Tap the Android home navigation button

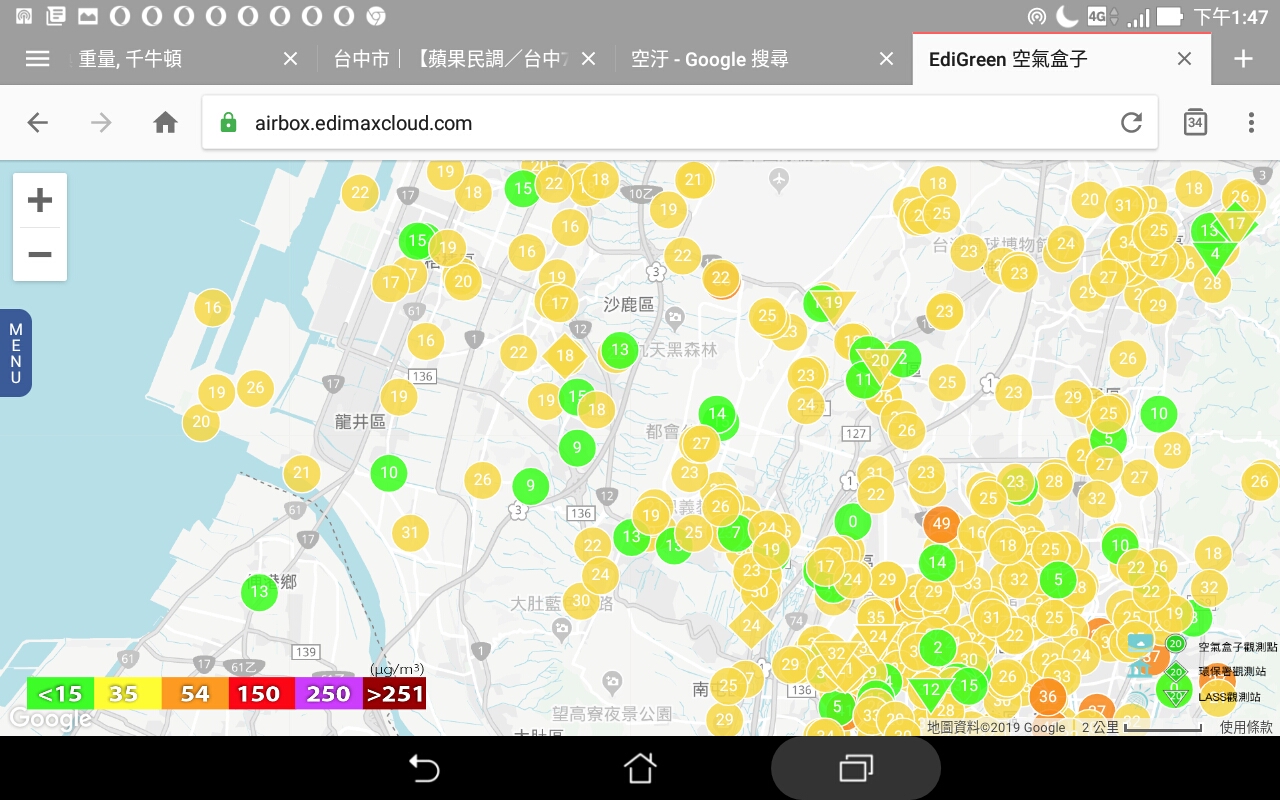tap(640, 768)
